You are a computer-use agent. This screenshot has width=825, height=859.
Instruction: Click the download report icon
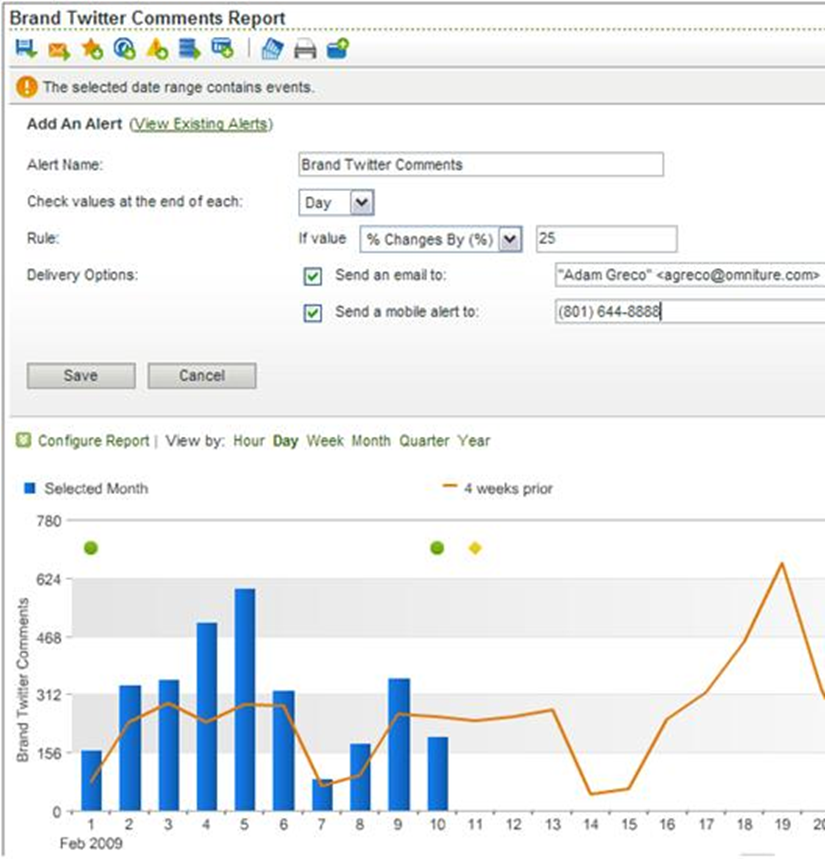pos(26,49)
